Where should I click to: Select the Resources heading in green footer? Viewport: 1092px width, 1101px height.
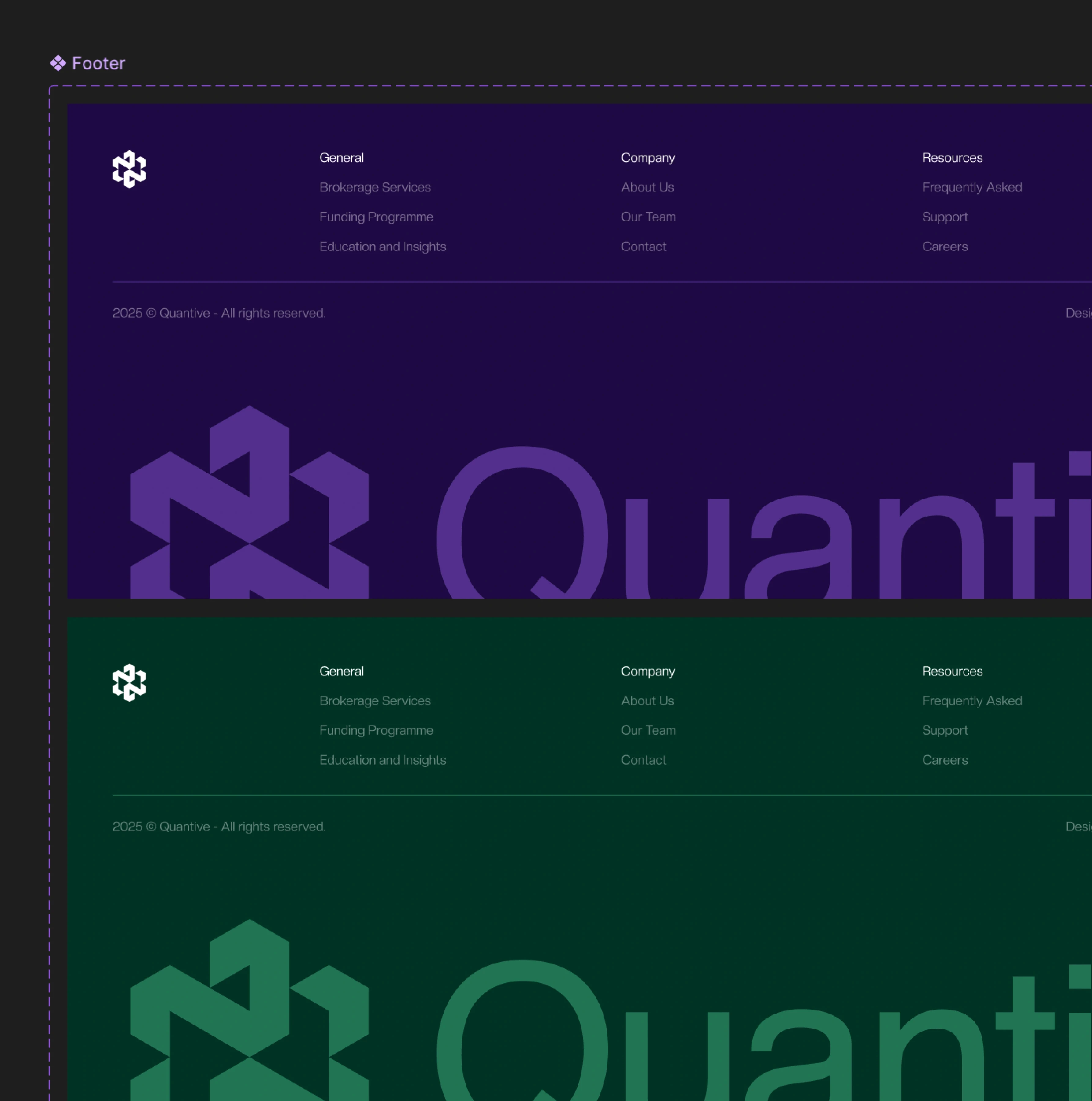(x=953, y=671)
